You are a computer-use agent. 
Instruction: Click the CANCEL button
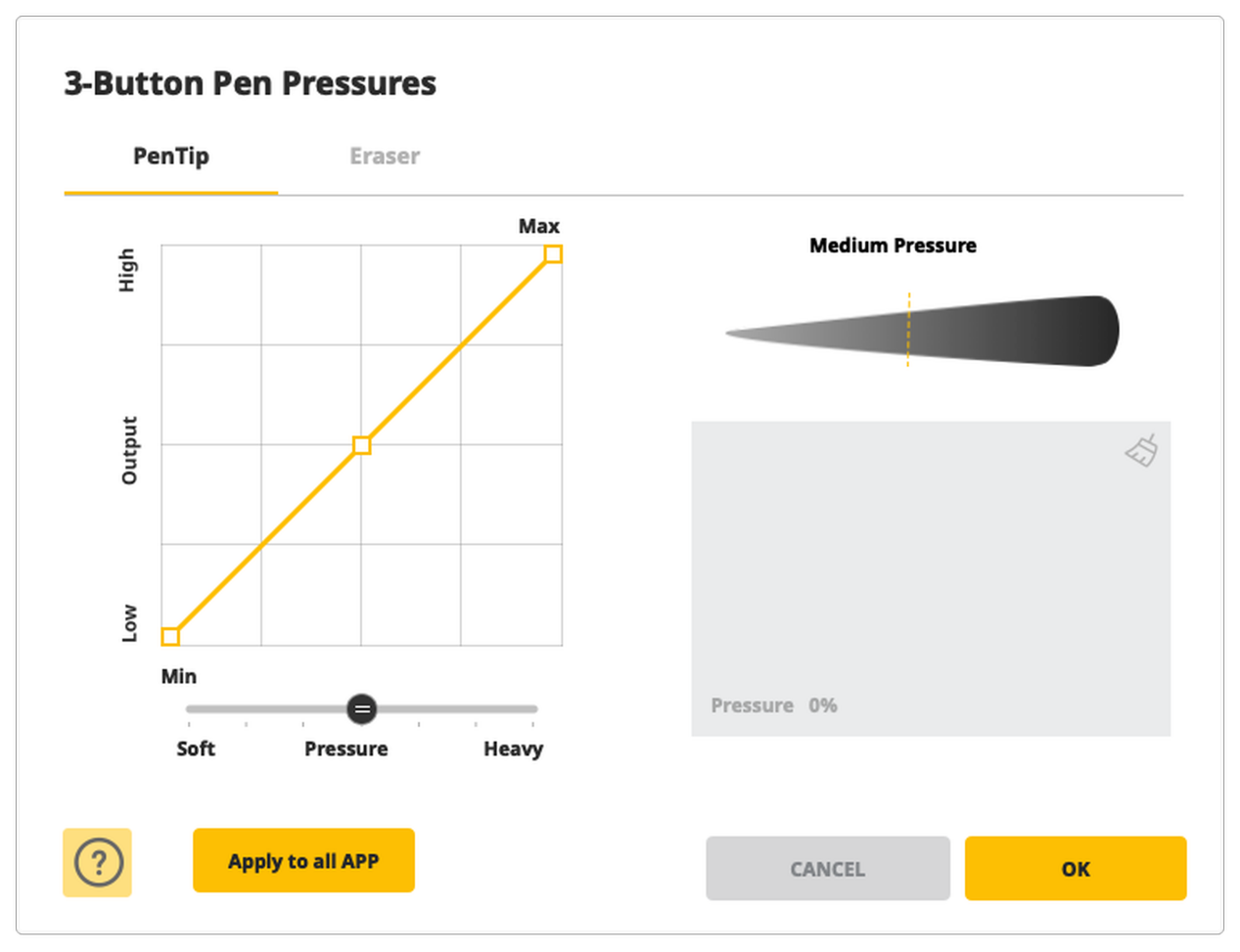click(x=827, y=869)
